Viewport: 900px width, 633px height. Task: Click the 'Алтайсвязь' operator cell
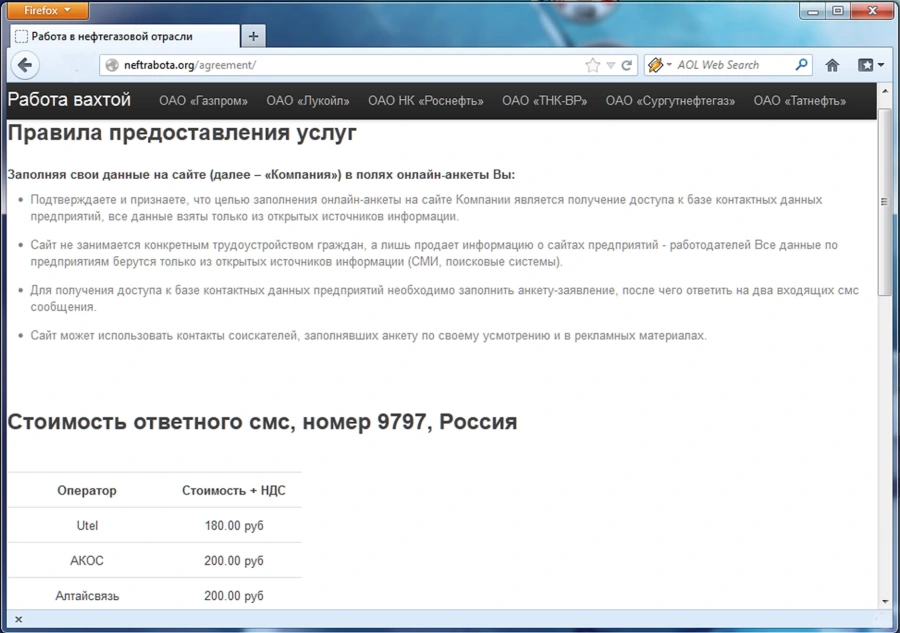pos(87,596)
